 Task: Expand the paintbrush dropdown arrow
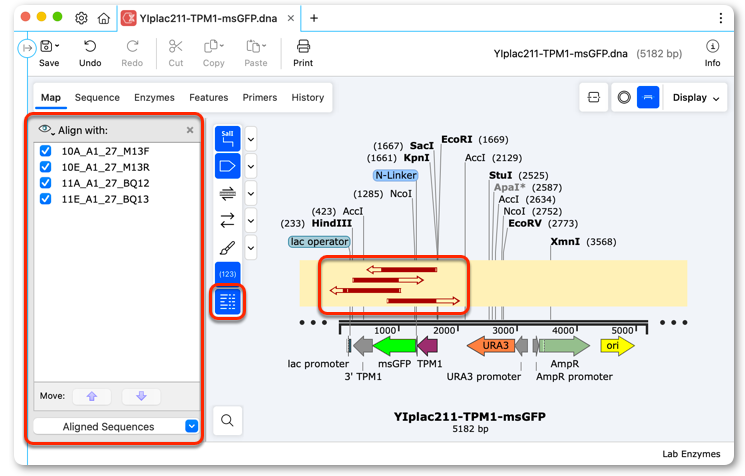pyautogui.click(x=251, y=248)
